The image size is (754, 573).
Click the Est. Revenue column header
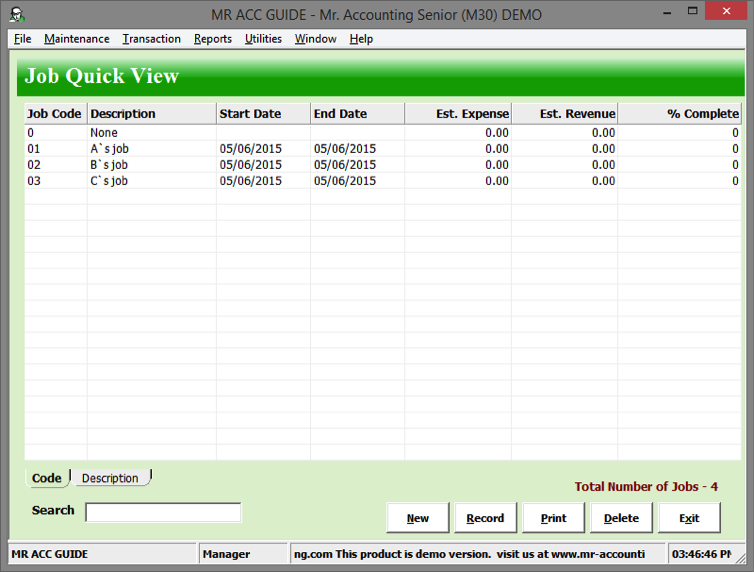pos(564,114)
